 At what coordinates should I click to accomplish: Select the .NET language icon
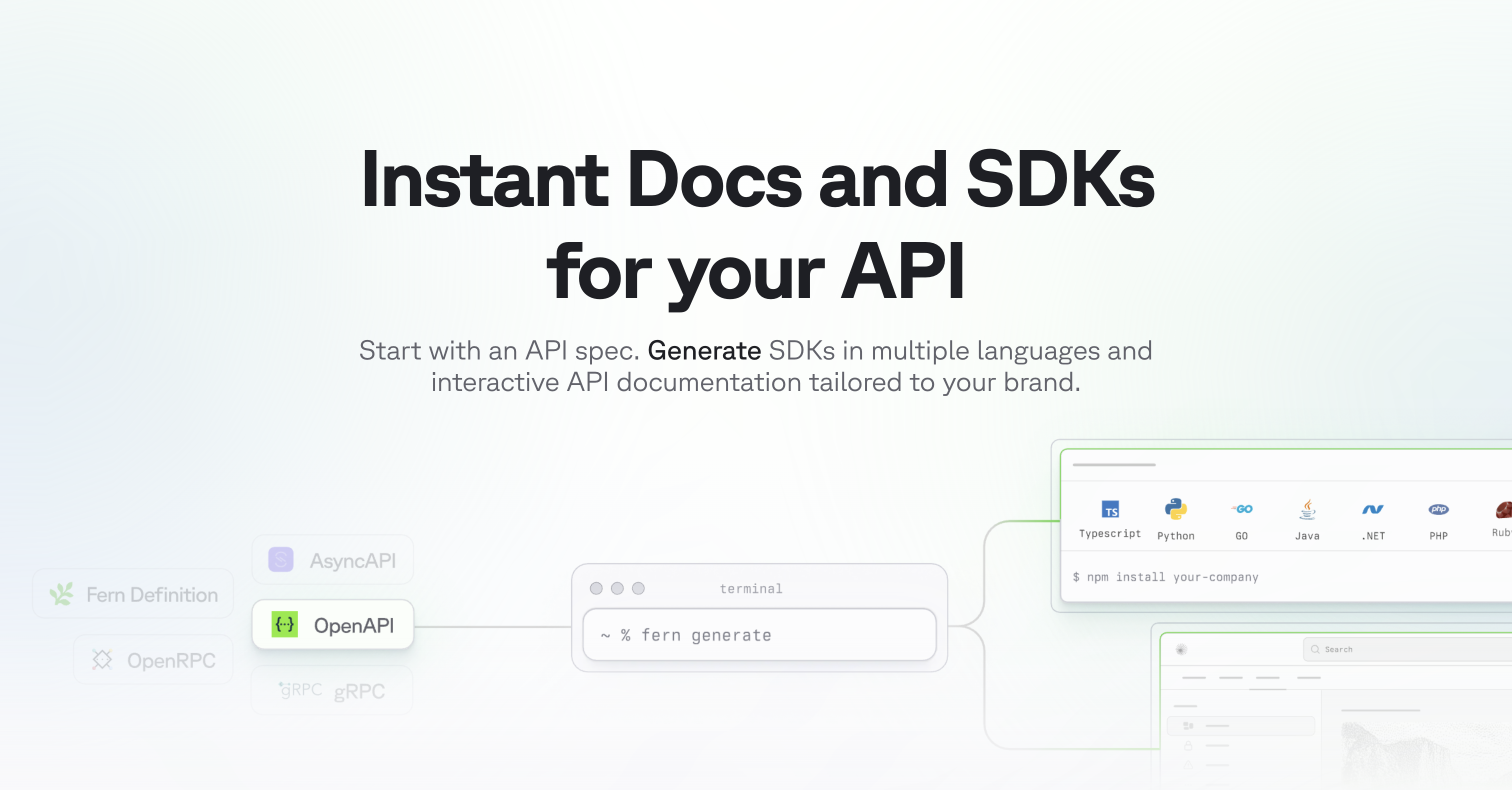click(1373, 509)
